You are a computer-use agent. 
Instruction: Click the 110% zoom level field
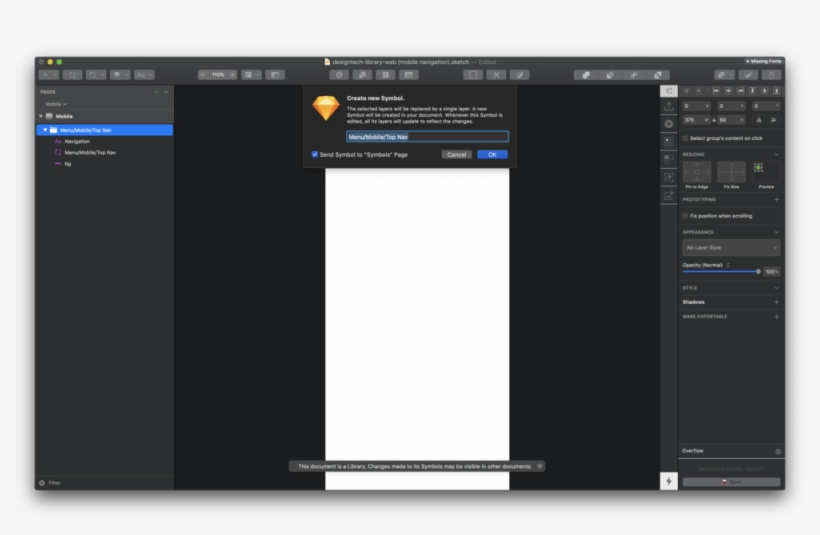[x=218, y=75]
